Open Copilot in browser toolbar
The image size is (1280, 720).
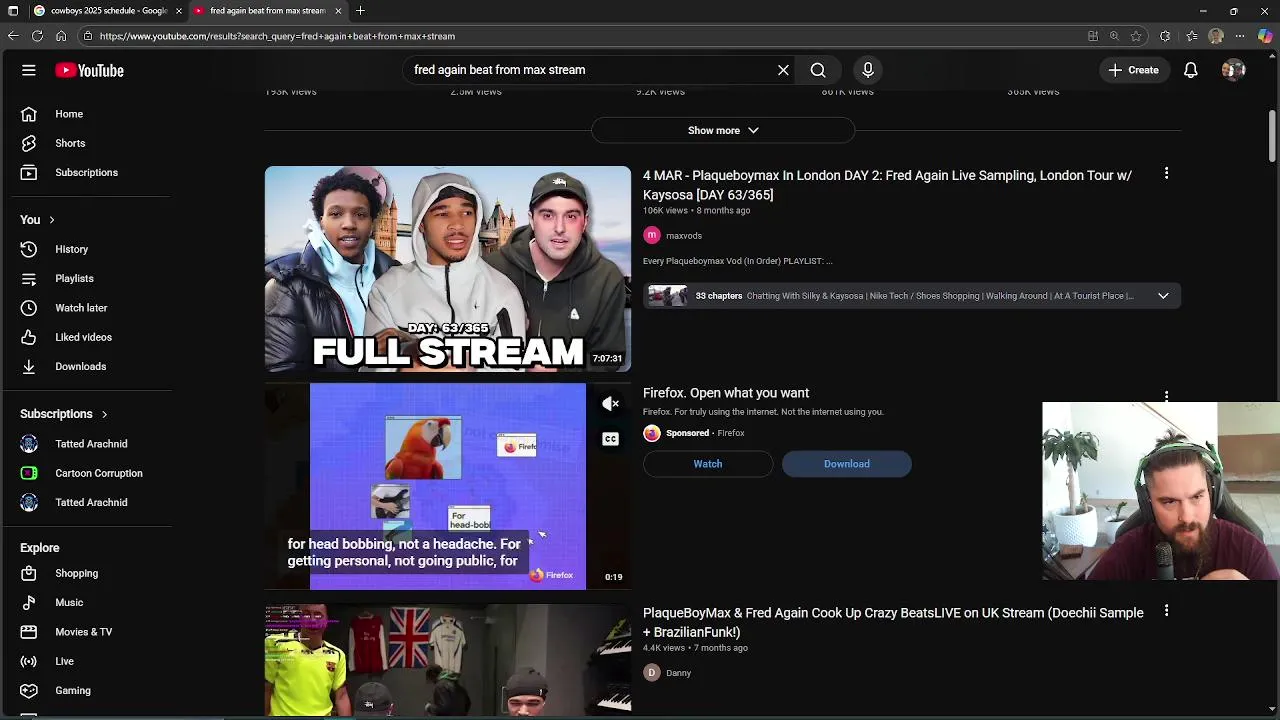click(1265, 36)
